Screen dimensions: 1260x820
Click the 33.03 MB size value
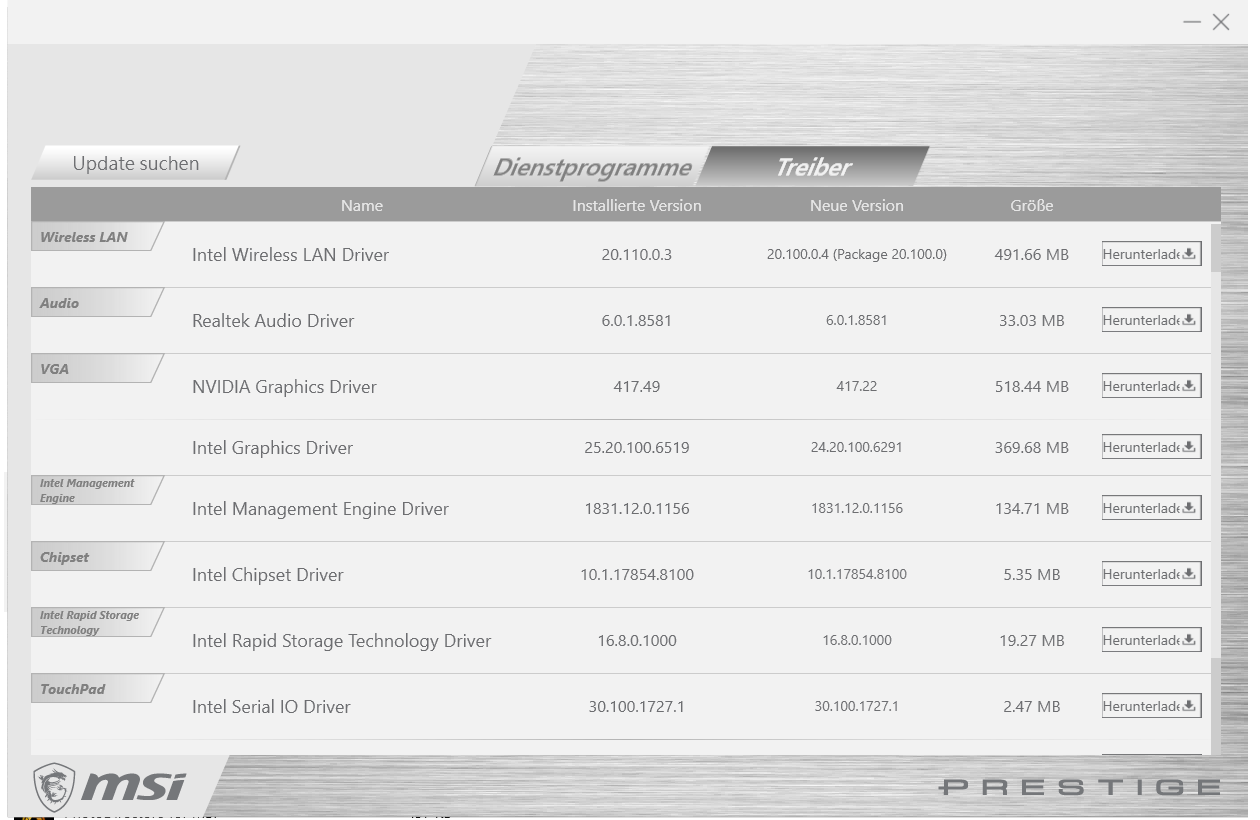point(1031,321)
